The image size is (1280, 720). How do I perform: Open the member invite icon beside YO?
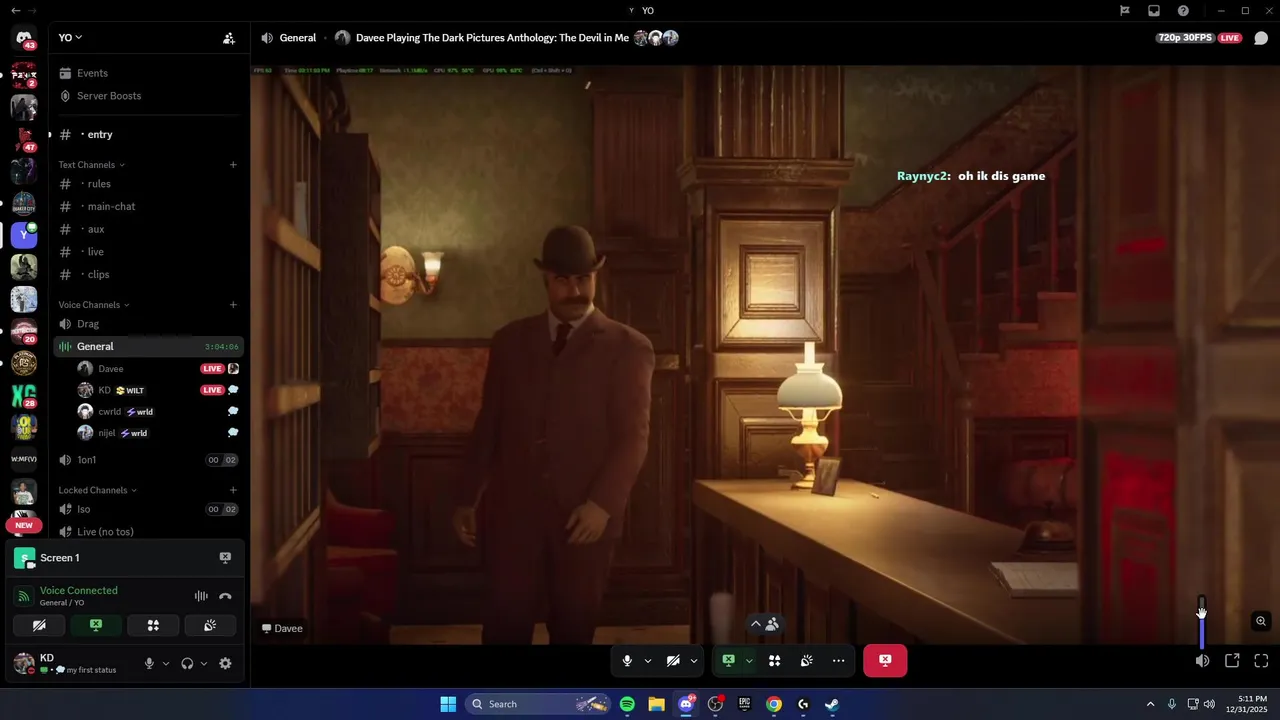pyautogui.click(x=229, y=38)
